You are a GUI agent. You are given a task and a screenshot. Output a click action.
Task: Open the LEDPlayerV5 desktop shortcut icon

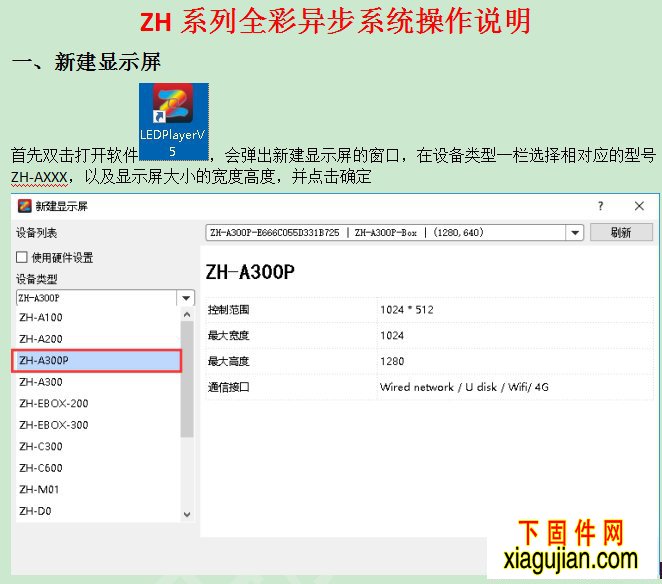174,122
